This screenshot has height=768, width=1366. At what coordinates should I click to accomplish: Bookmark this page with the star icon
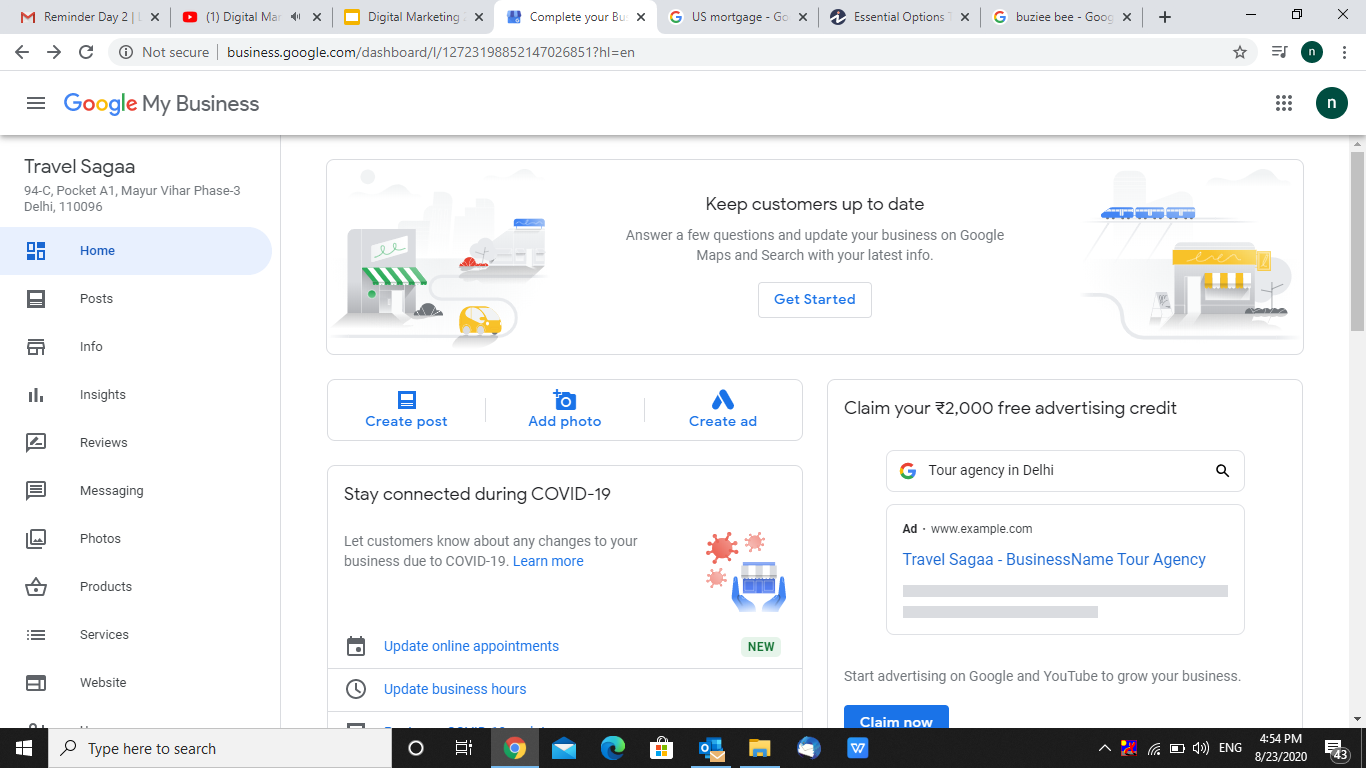[x=1240, y=52]
